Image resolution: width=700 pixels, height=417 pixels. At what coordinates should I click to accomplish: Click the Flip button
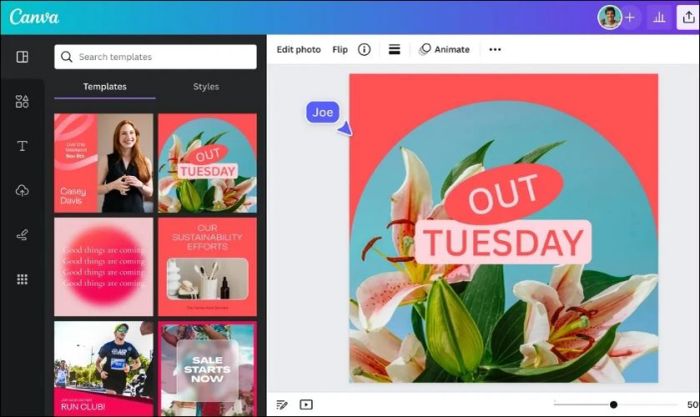(x=340, y=50)
